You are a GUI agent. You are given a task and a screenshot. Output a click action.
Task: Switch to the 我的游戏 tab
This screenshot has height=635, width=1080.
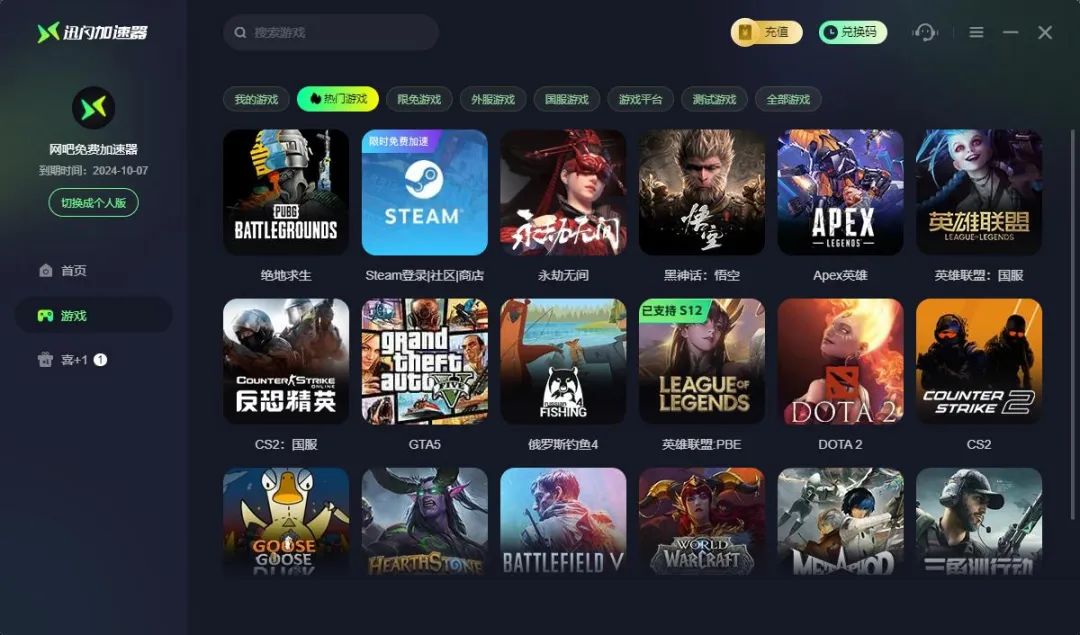tap(256, 99)
